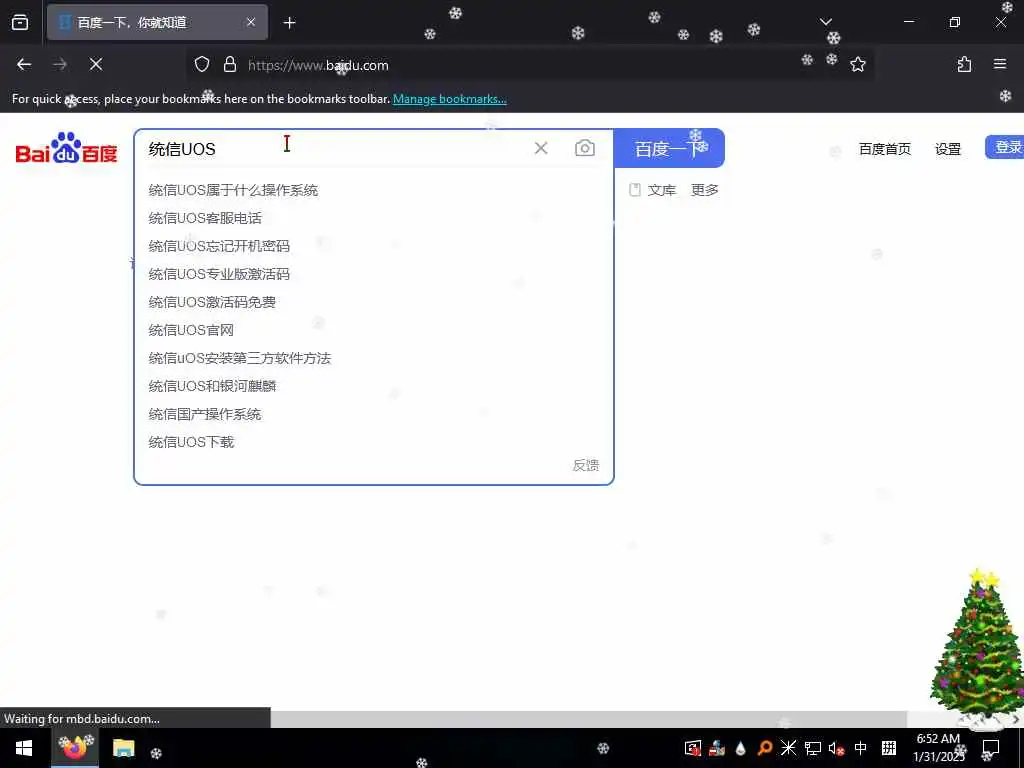Click the water drop tray icon
Viewport: 1024px width, 768px height.
741,748
